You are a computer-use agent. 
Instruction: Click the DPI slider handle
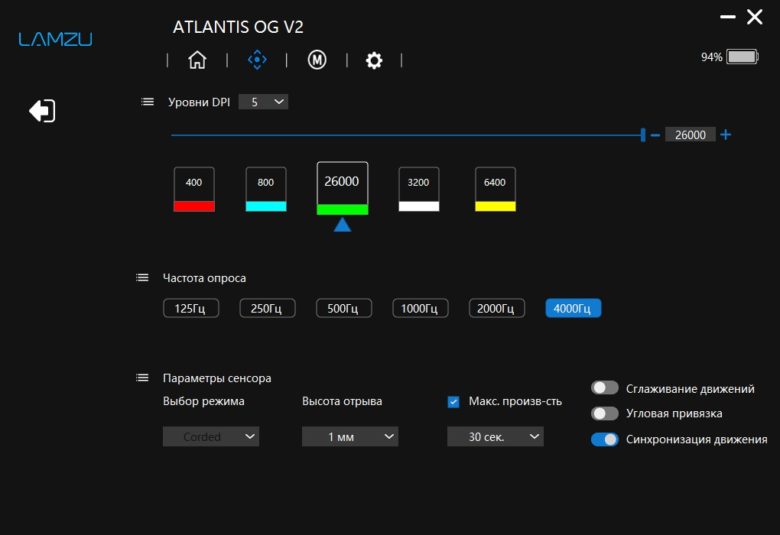pyautogui.click(x=643, y=135)
